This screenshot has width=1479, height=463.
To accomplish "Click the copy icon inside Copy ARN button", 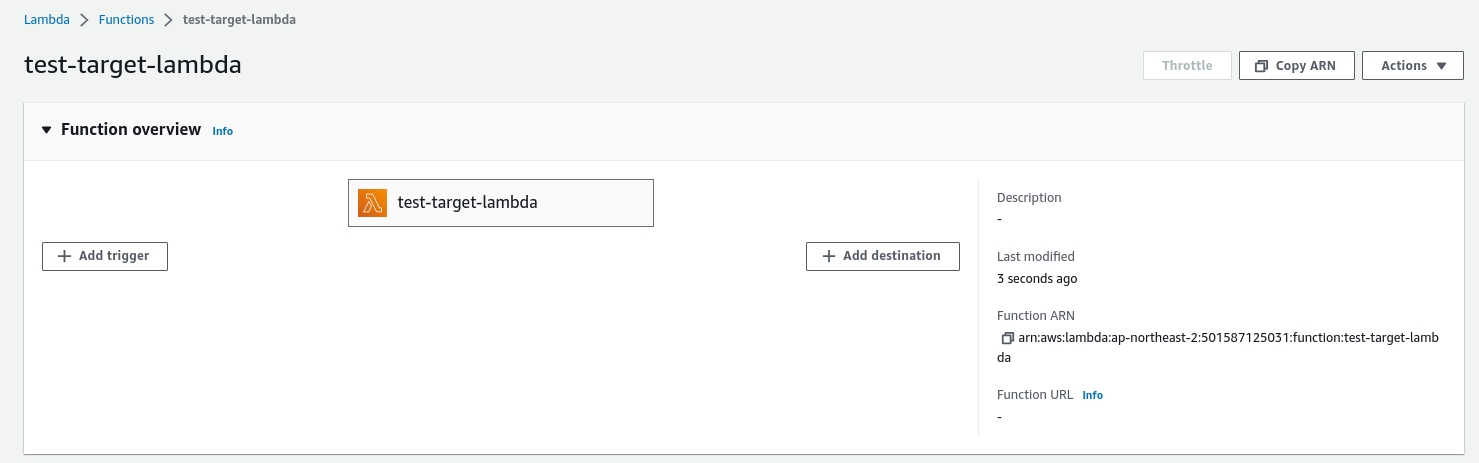I will (1262, 66).
